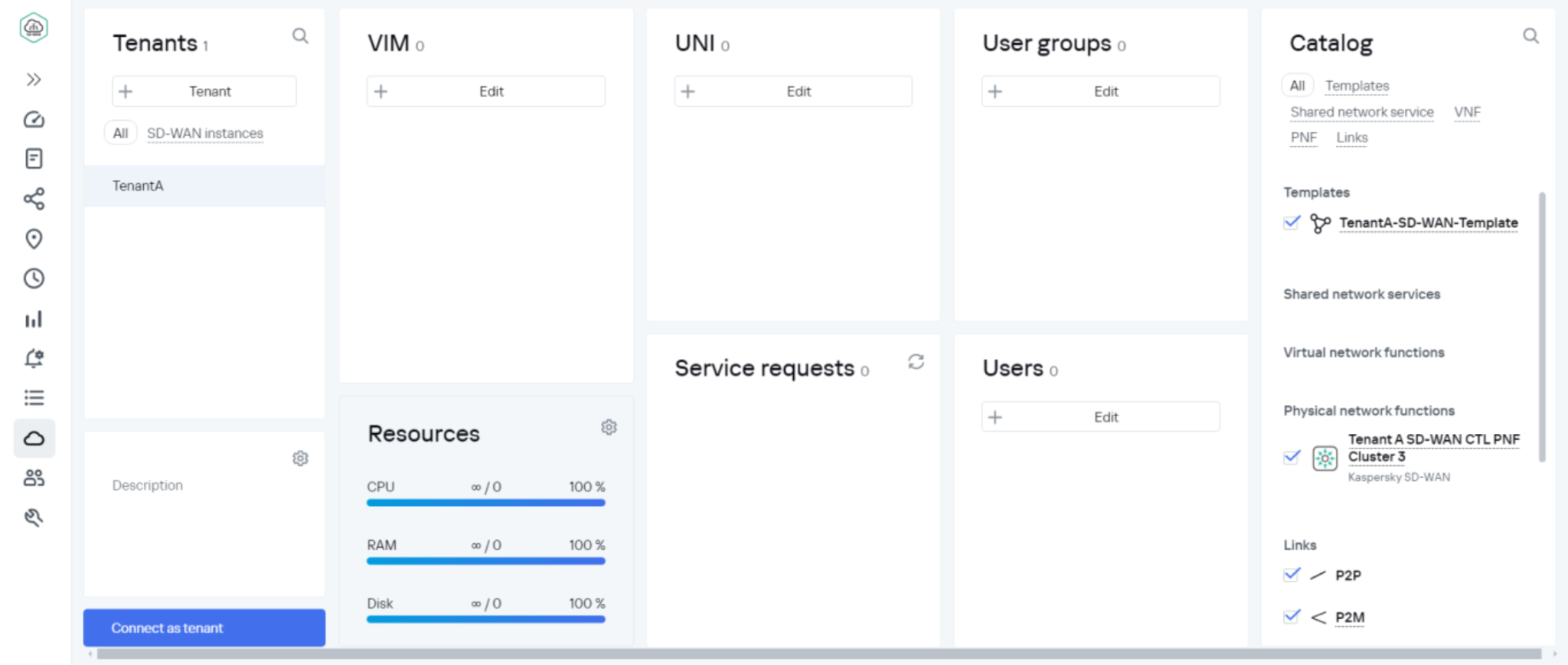Viewport: 1568px width, 665px height.
Task: Select the VNF catalog filter tab
Action: 1467,112
